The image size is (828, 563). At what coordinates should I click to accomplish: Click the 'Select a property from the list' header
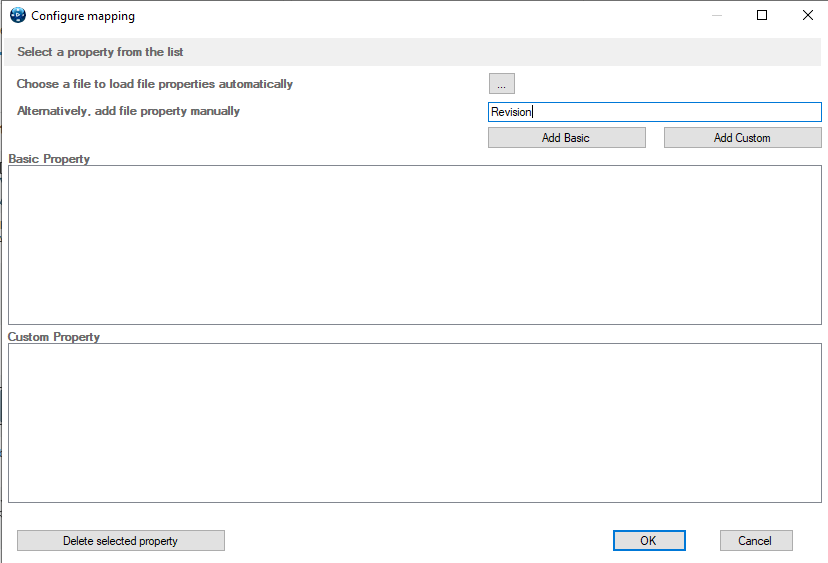click(x=100, y=52)
